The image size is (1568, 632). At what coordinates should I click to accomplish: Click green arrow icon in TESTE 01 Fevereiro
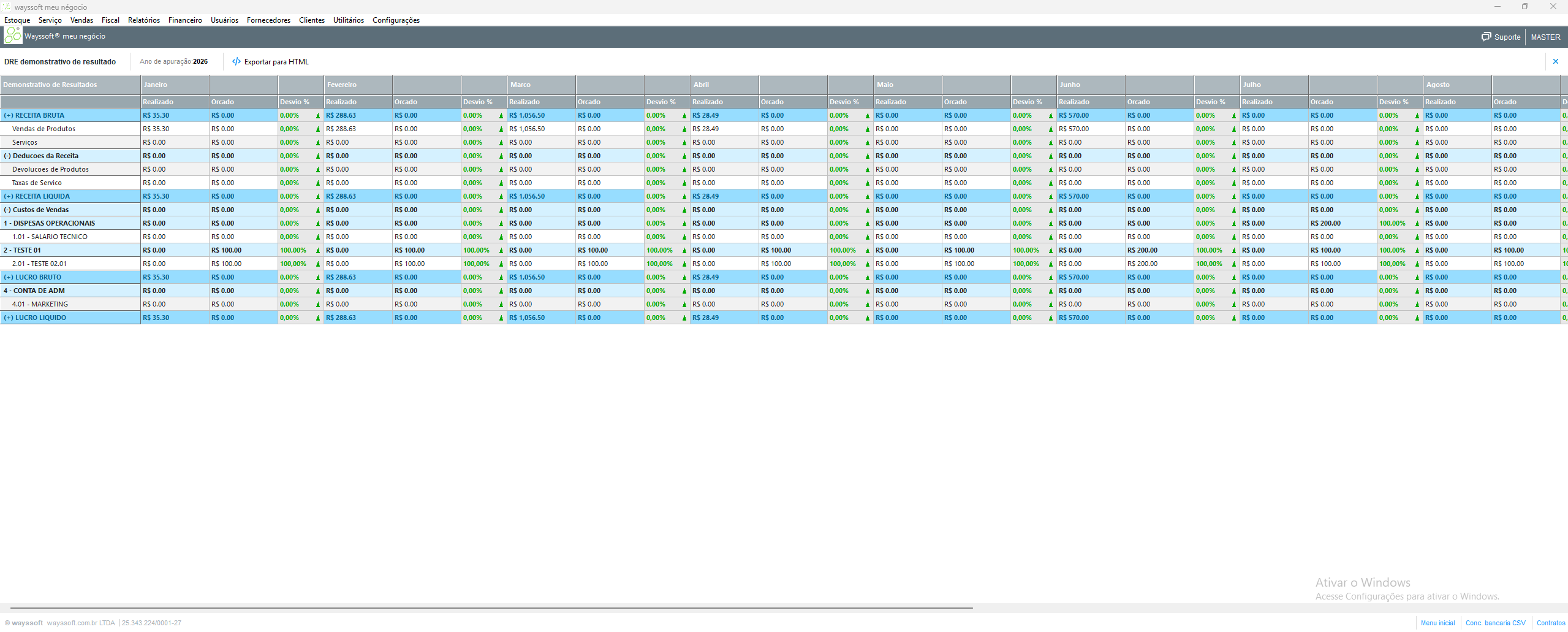pos(501,250)
